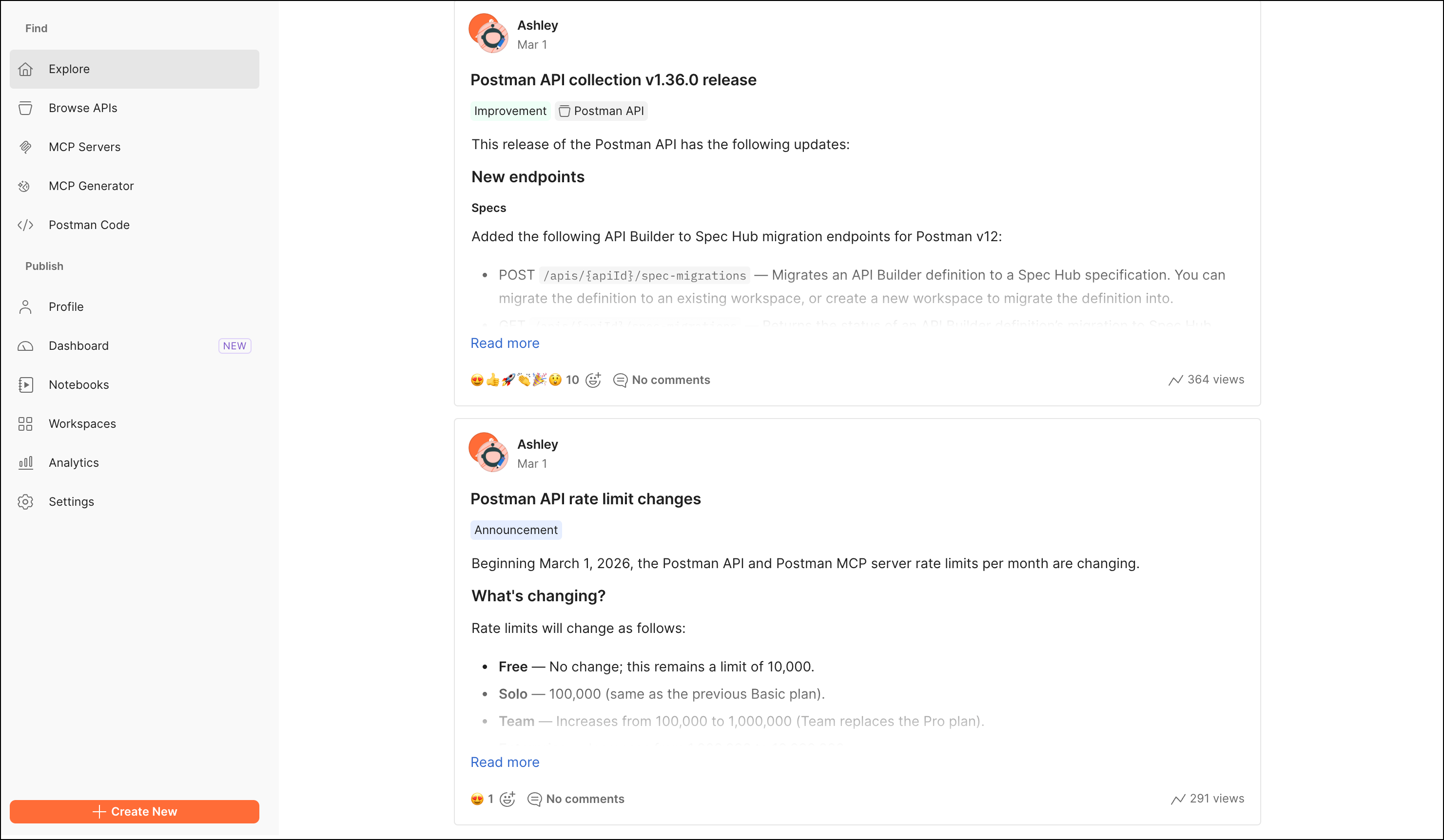Click the Postman Code brackets icon
The height and width of the screenshot is (840, 1444).
[x=25, y=225]
